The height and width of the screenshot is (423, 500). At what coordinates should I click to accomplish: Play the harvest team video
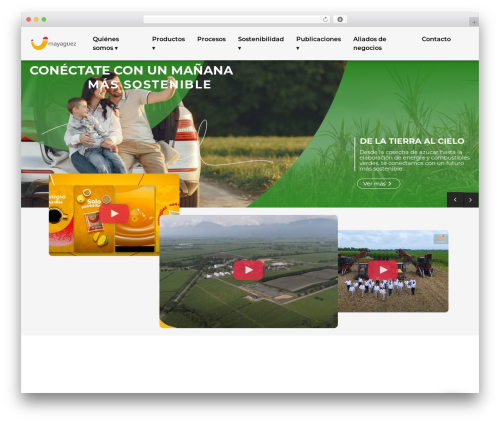(383, 270)
